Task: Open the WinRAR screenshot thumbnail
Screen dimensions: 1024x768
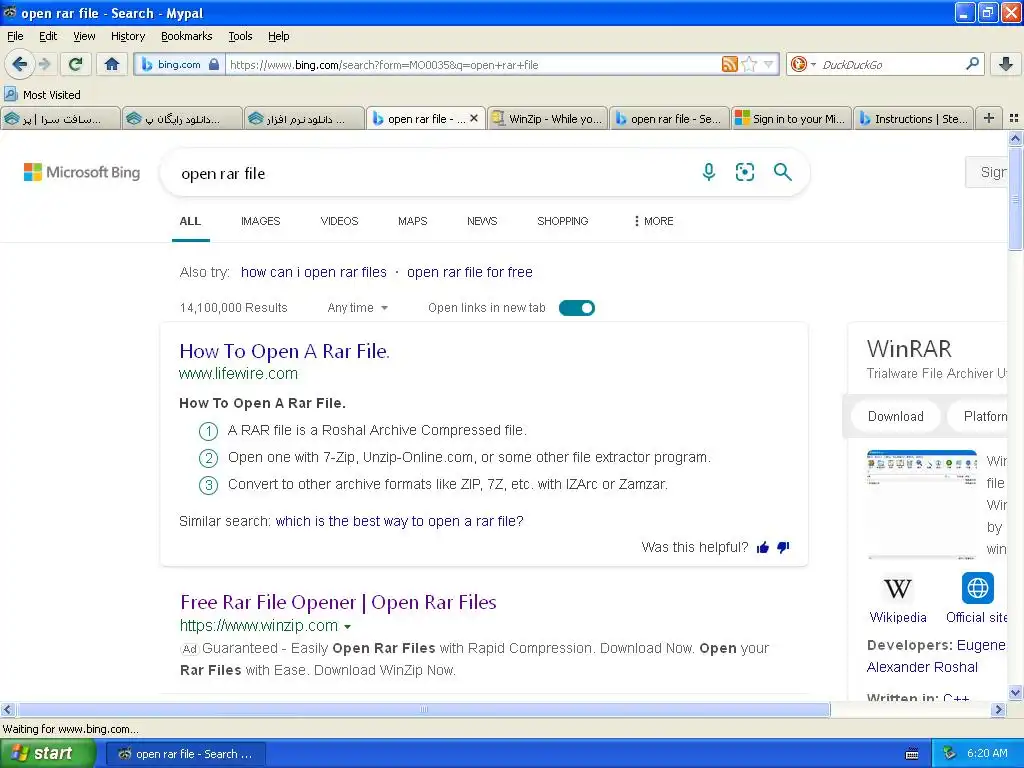Action: pyautogui.click(x=921, y=504)
